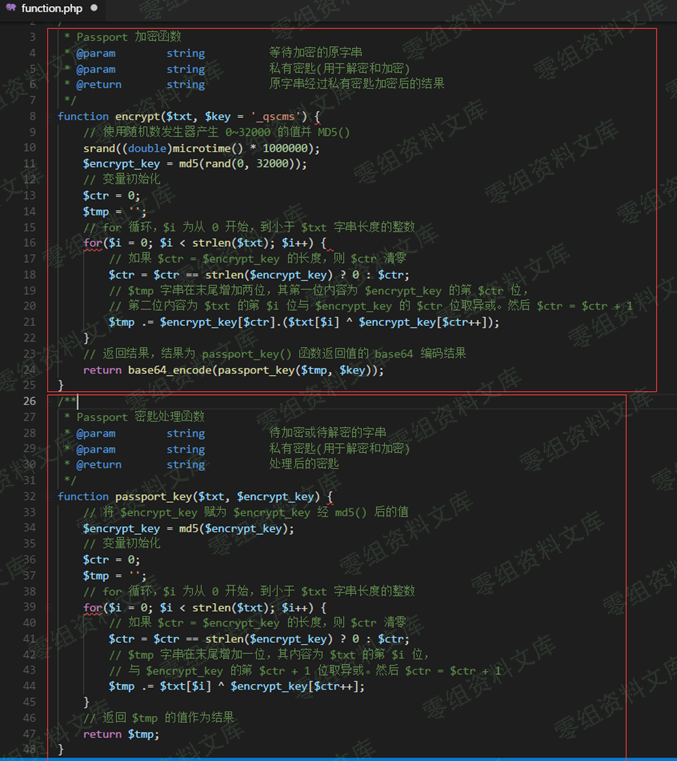Switch to the function.php tab
The height and width of the screenshot is (761, 677).
coord(51,8)
